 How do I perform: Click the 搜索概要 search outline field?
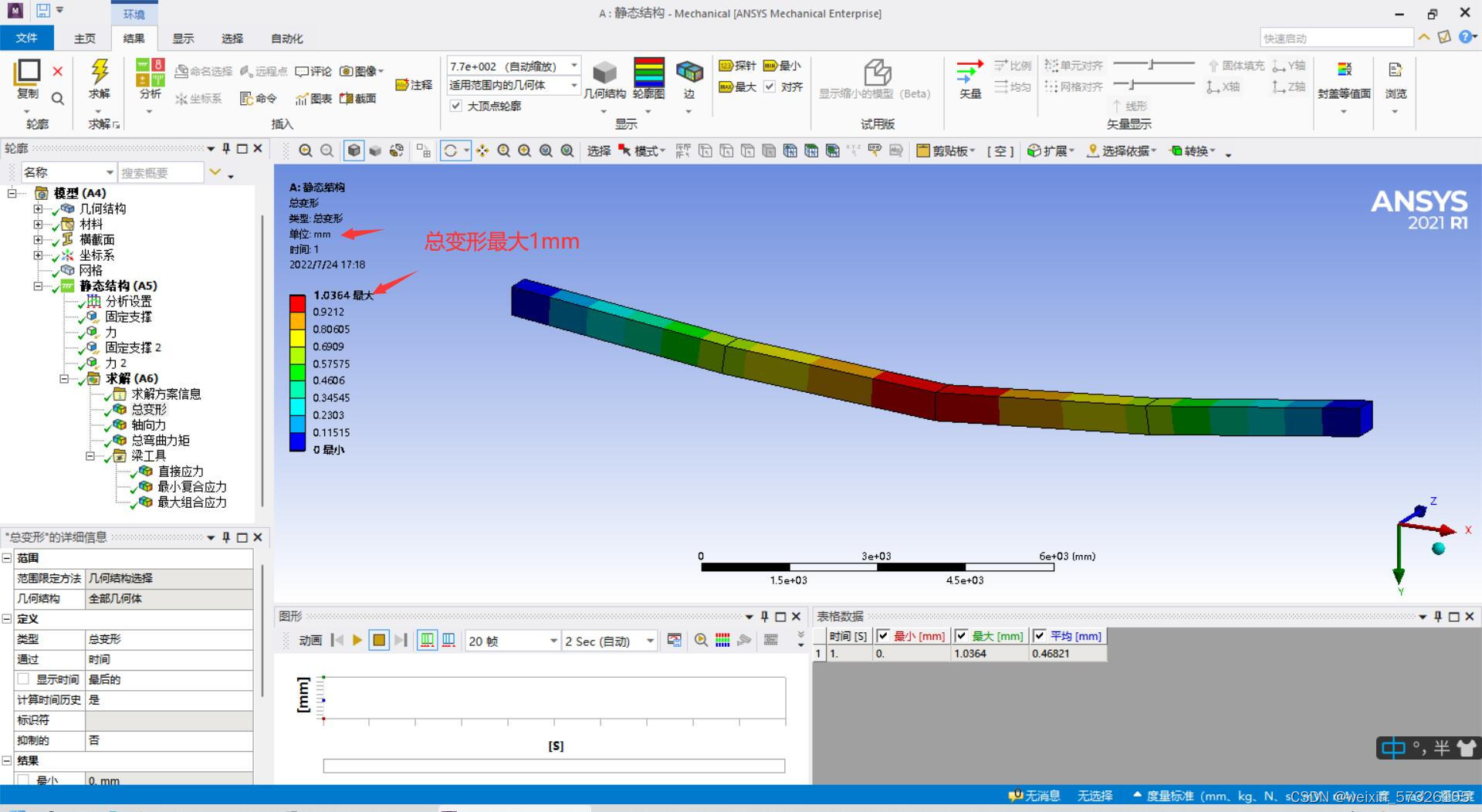point(161,173)
